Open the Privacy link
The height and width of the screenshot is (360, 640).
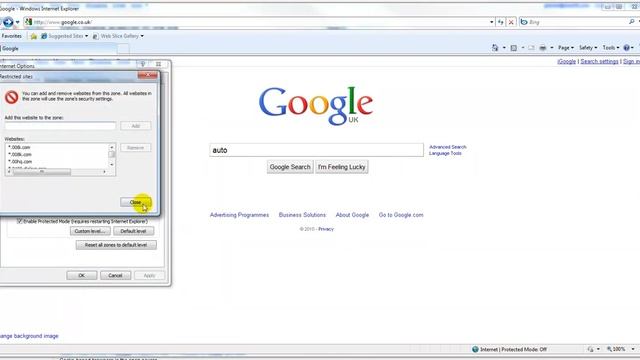click(x=326, y=229)
